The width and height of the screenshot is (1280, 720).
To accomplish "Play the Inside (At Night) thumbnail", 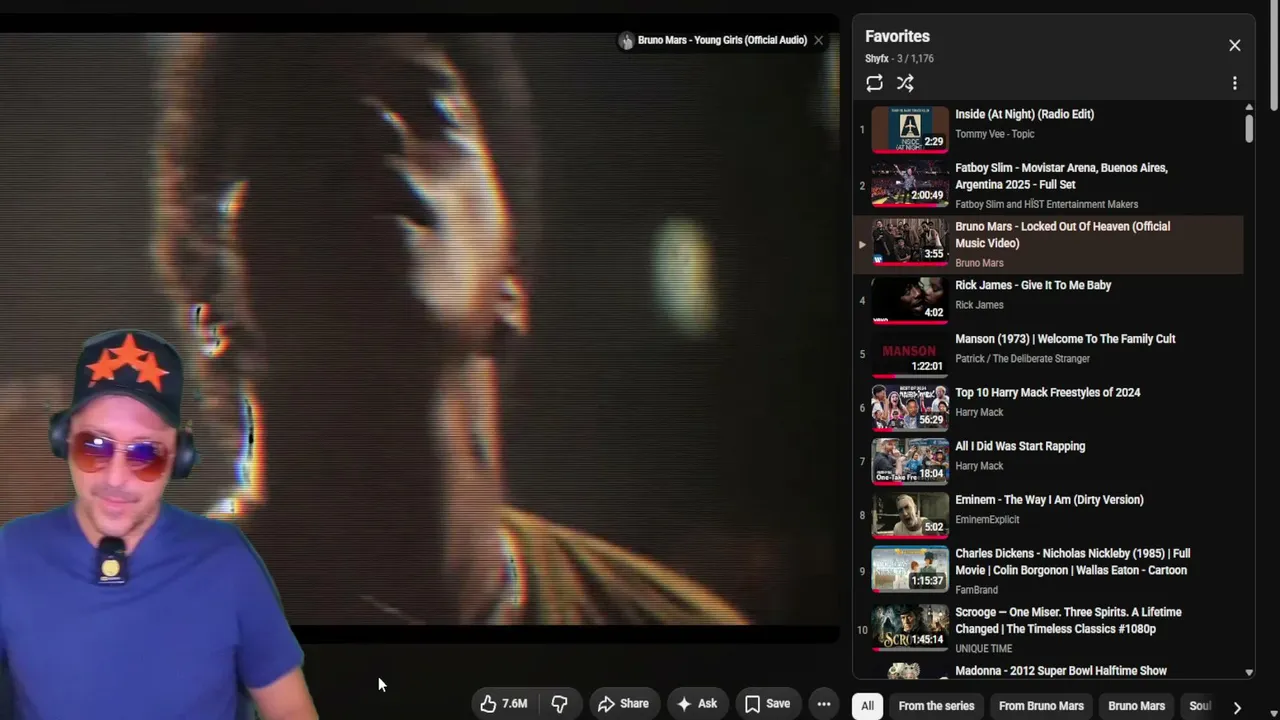I will pyautogui.click(x=909, y=130).
